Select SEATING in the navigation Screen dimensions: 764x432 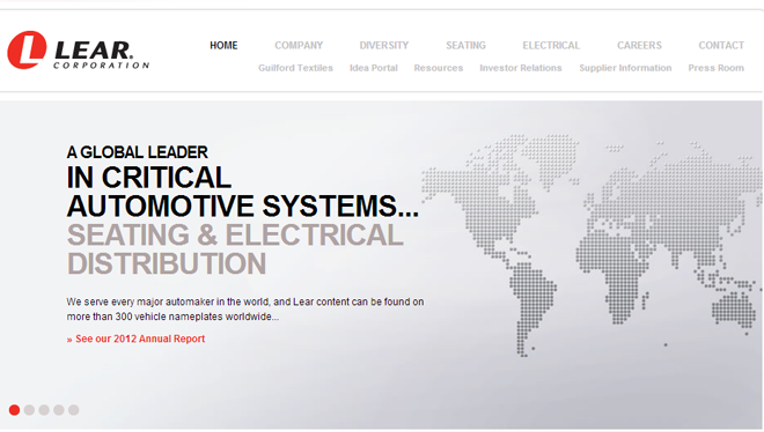click(x=466, y=45)
